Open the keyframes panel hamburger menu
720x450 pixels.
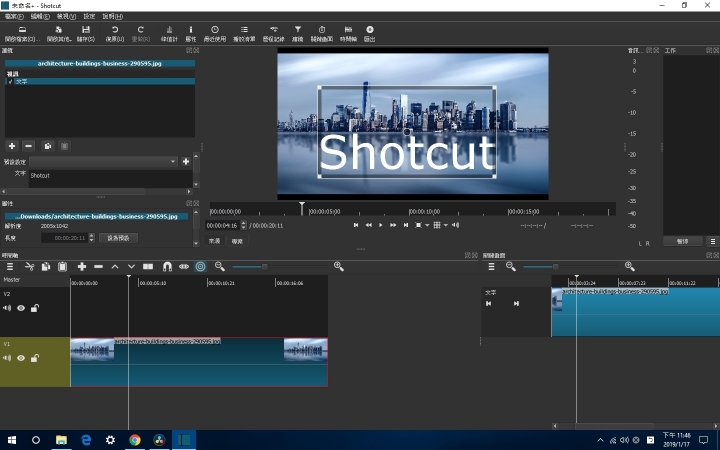point(491,266)
